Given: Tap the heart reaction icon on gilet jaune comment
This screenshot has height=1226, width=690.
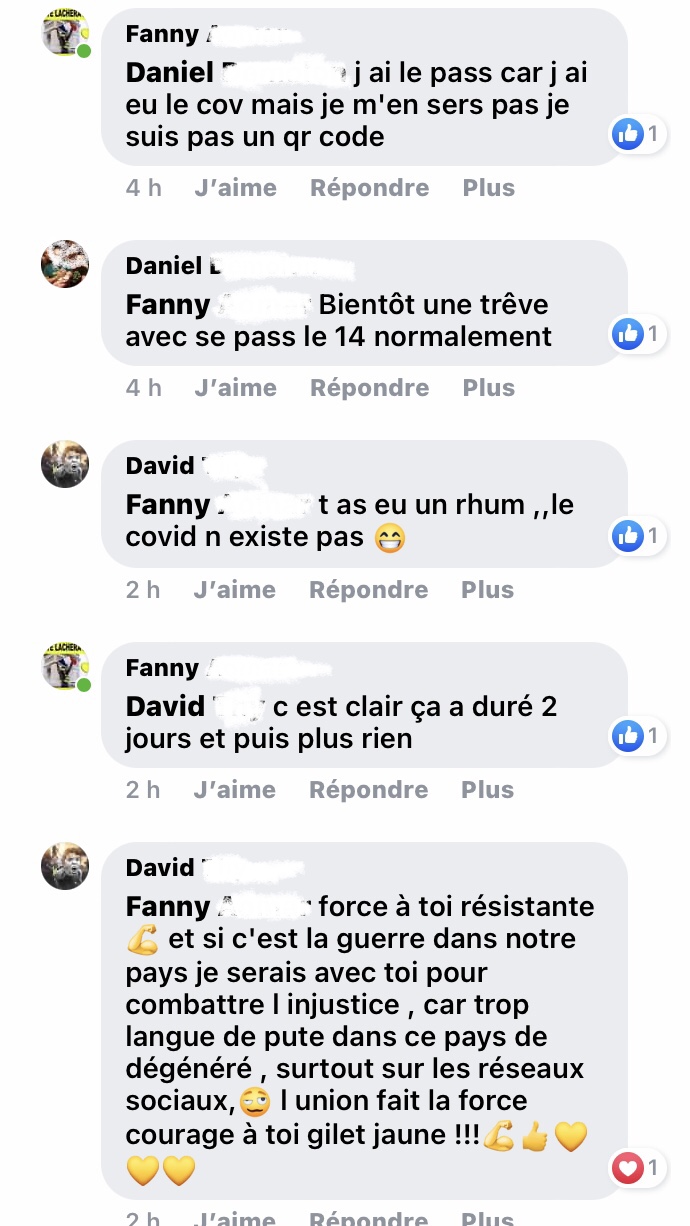Looking at the screenshot, I should click(x=627, y=1167).
